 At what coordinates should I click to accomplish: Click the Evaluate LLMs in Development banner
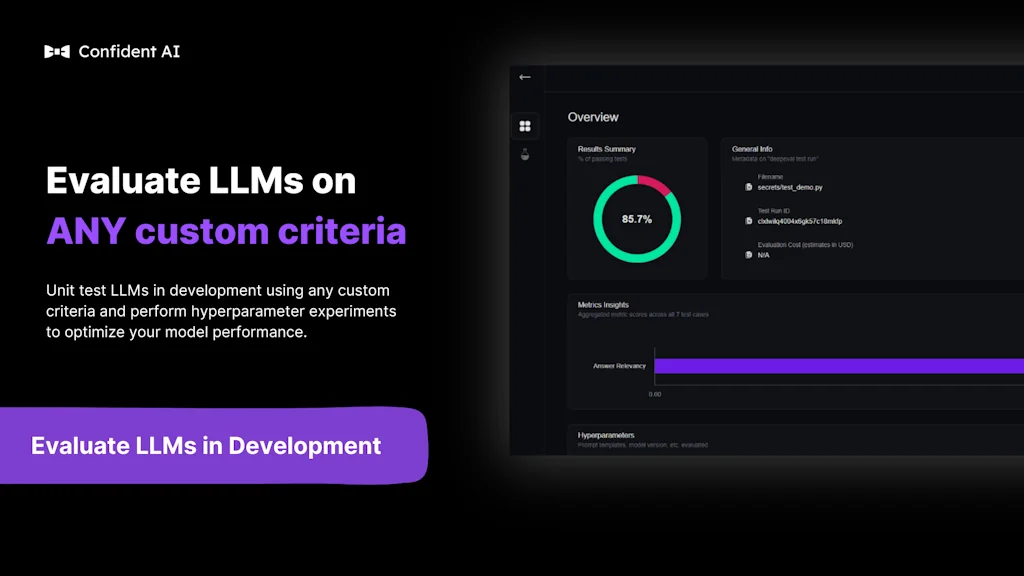214,445
